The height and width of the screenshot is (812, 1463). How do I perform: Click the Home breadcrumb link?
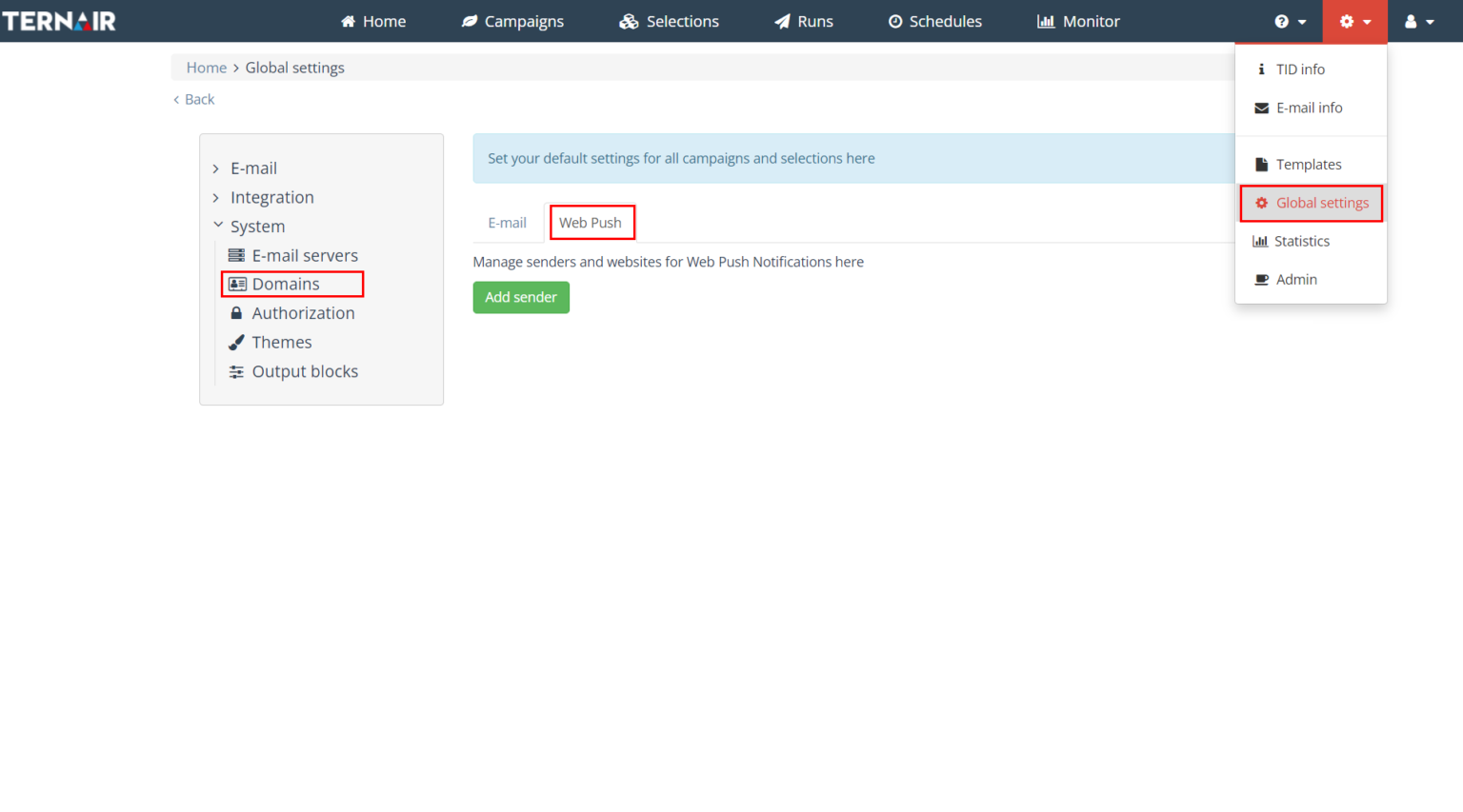pos(207,68)
